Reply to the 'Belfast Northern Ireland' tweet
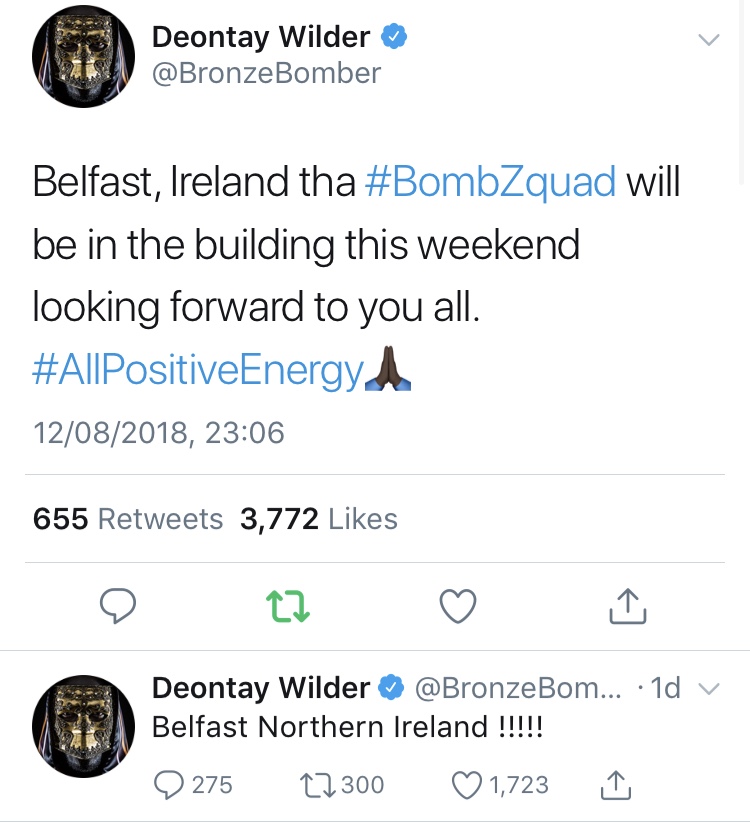Image resolution: width=750 pixels, height=822 pixels. point(169,785)
